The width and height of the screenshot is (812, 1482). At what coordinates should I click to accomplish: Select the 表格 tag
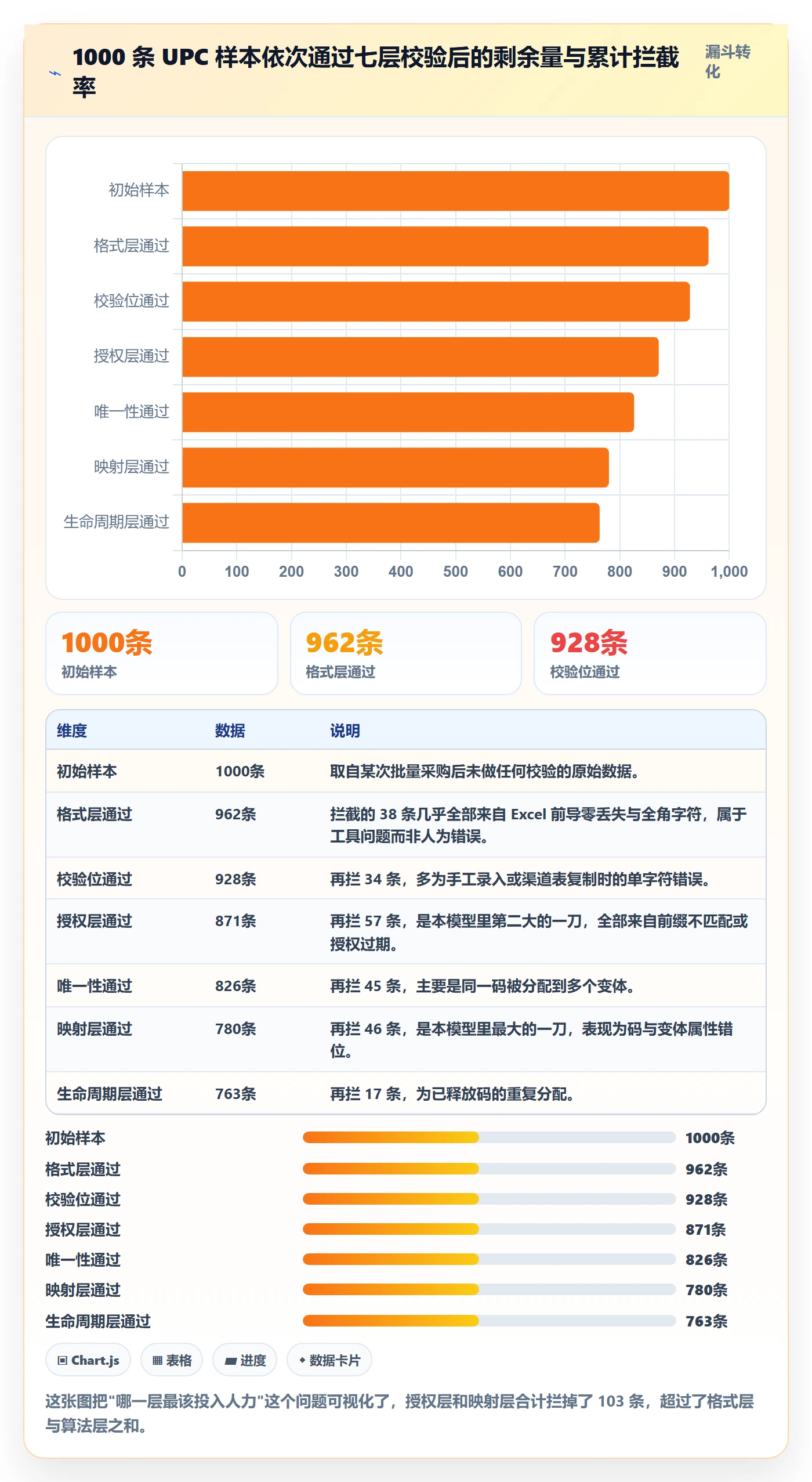pos(172,1360)
